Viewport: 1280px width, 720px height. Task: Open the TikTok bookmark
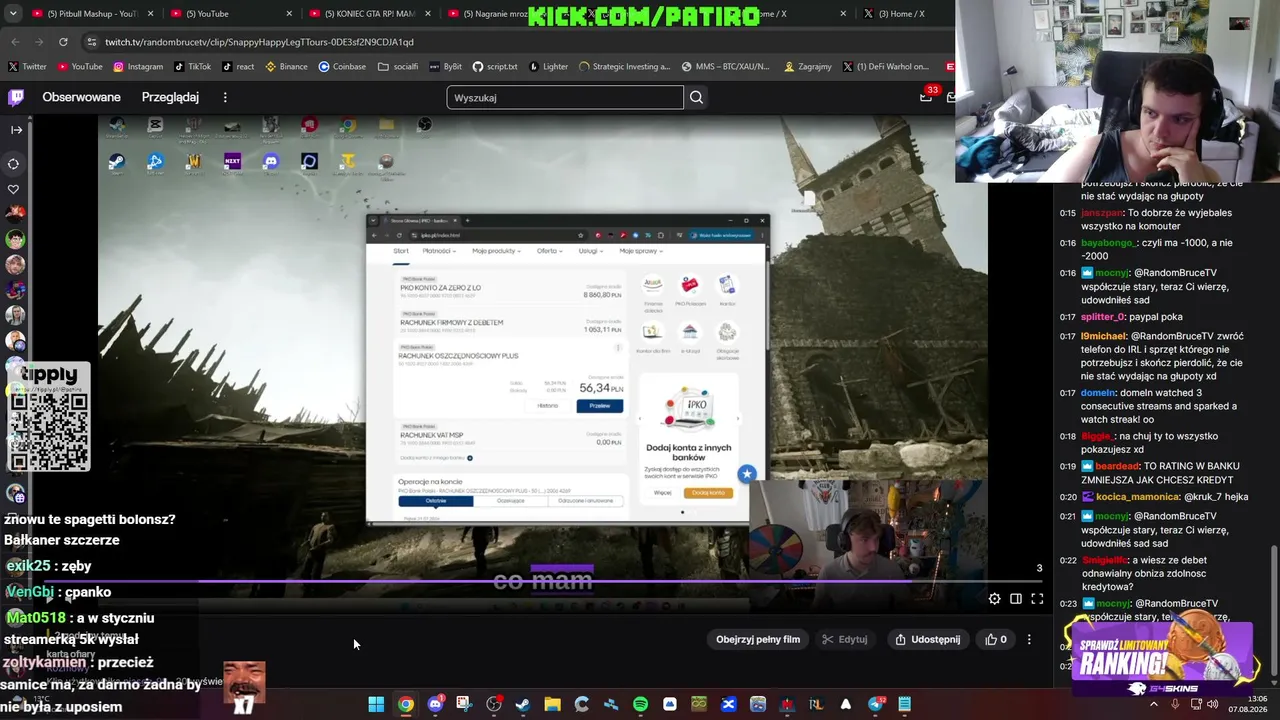pos(193,67)
